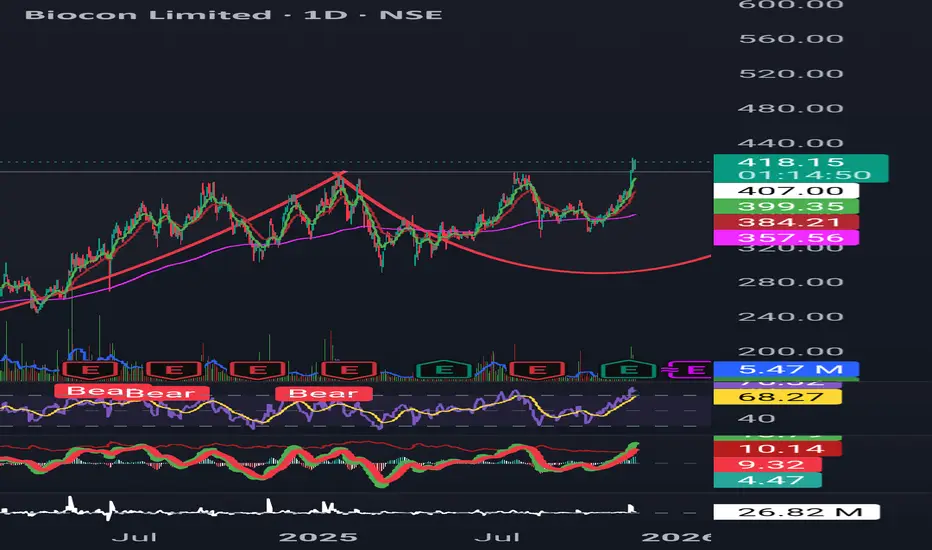Click the Biocon Limited 1D NSE title
The image size is (932, 550).
tap(234, 14)
